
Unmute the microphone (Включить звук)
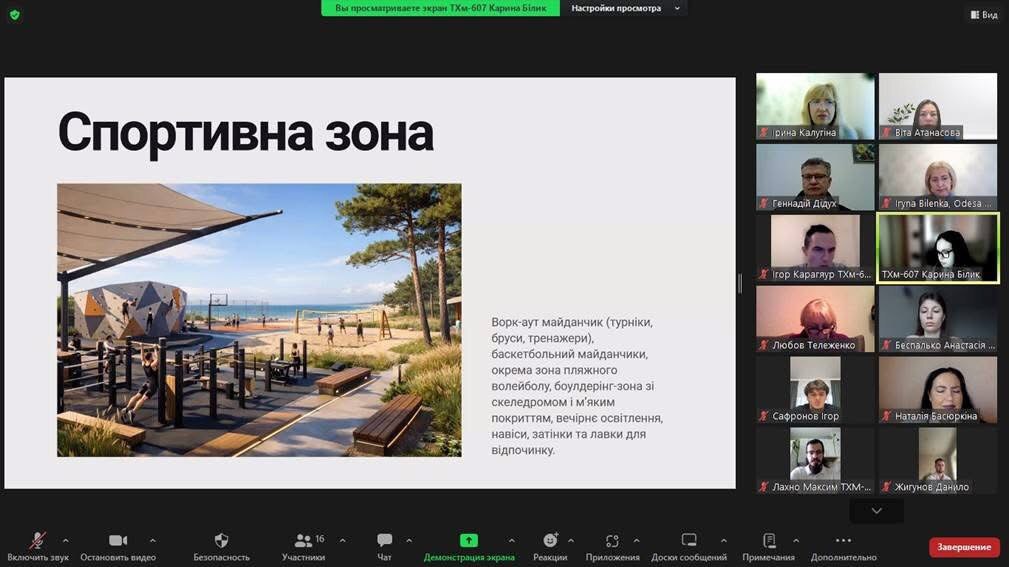point(37,541)
